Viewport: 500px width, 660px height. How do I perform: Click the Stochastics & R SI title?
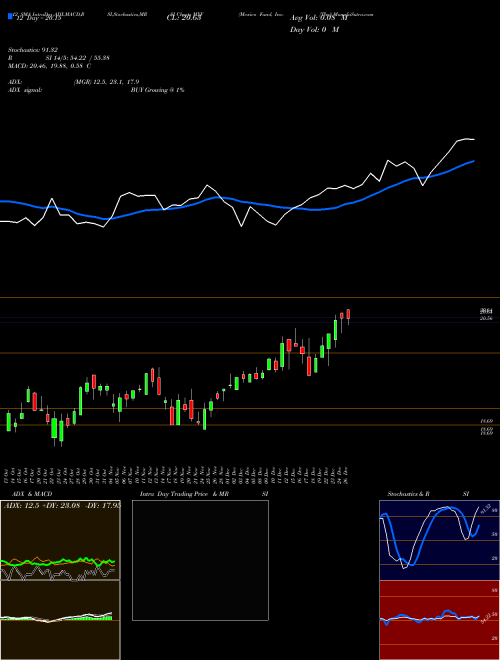(x=428, y=494)
